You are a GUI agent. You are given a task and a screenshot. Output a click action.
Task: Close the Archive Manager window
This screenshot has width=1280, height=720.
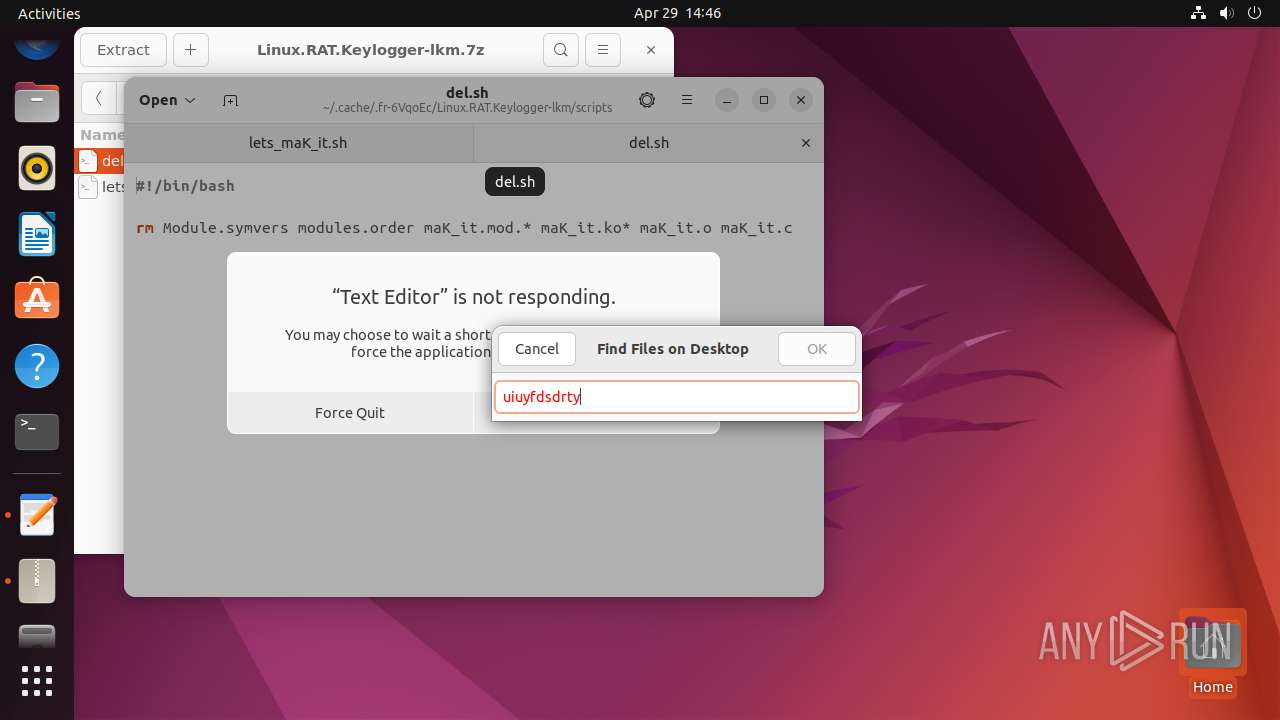tap(651, 50)
